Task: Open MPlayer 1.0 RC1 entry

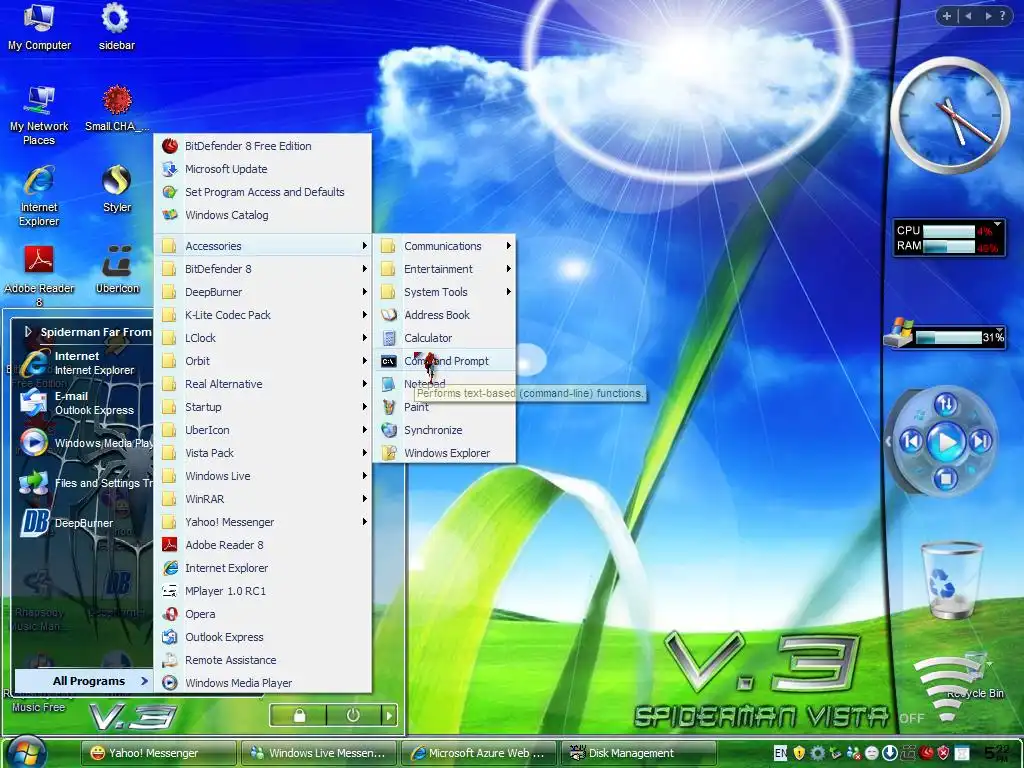Action: 263,591
